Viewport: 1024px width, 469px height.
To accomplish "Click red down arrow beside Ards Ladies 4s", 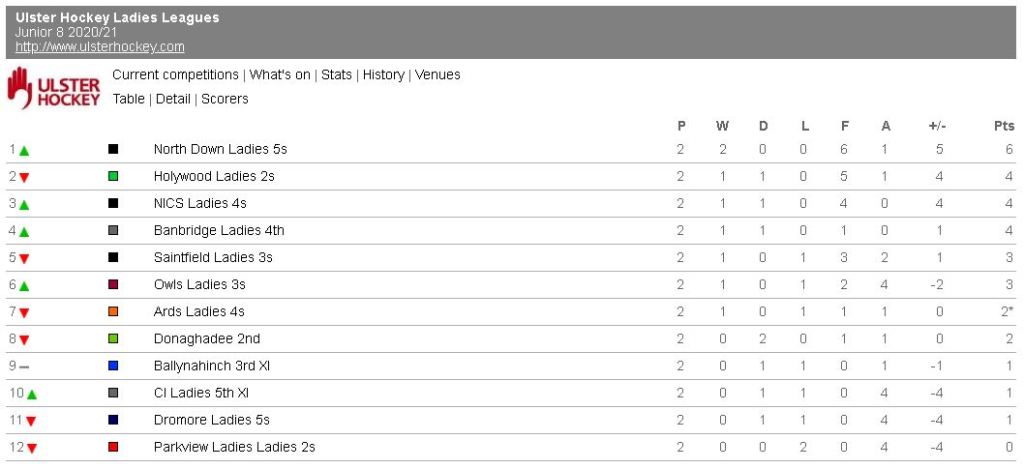I will coord(24,312).
